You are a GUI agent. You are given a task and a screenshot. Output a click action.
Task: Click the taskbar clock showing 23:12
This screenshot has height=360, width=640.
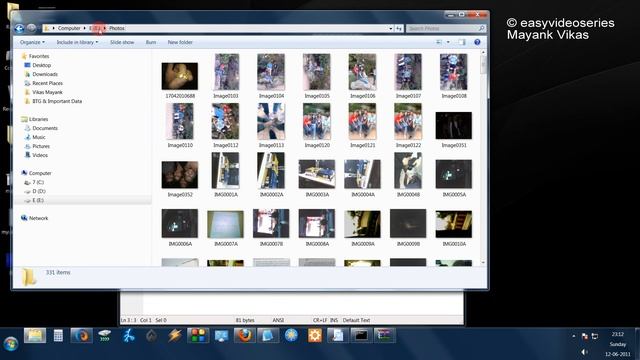point(618,334)
